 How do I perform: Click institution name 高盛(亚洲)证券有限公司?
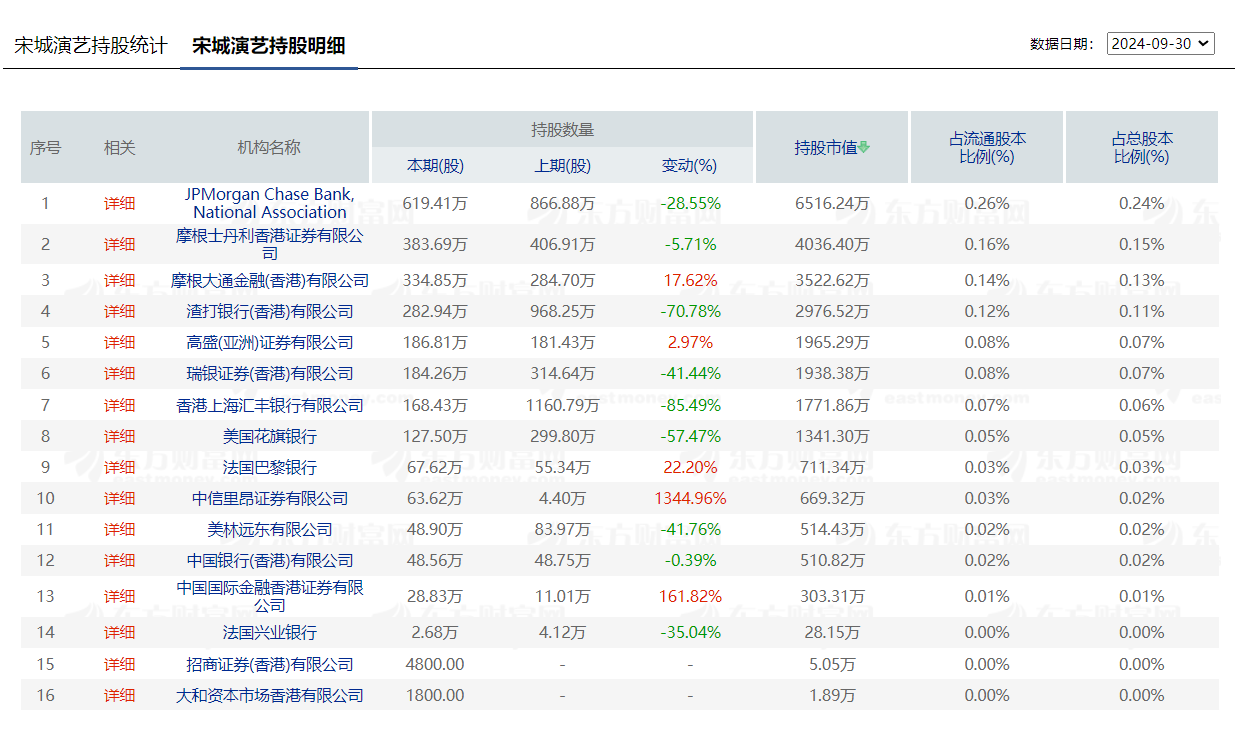coord(270,342)
